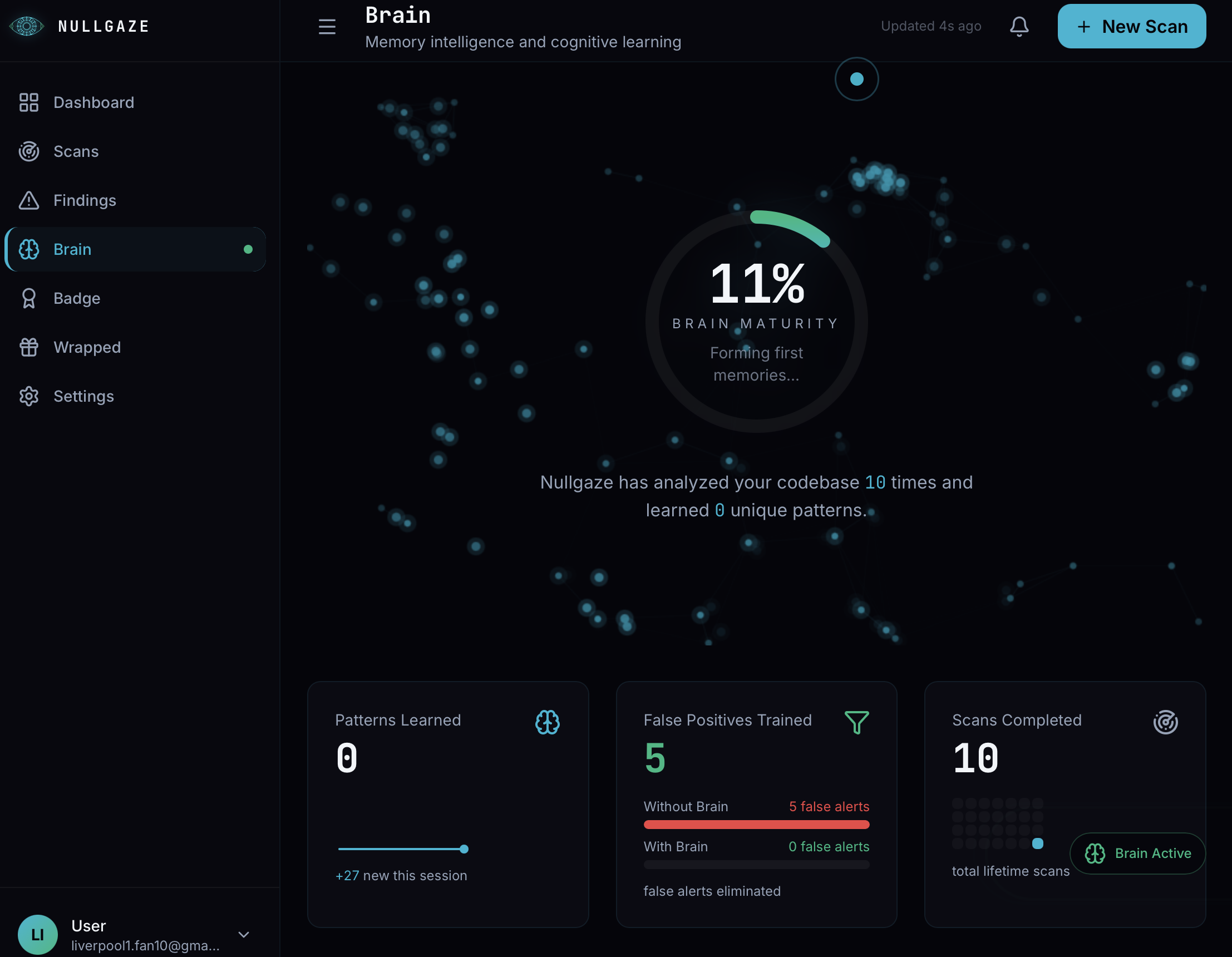This screenshot has height=957, width=1232.
Task: Click the filter icon on False Positives Trained card
Action: 856,721
